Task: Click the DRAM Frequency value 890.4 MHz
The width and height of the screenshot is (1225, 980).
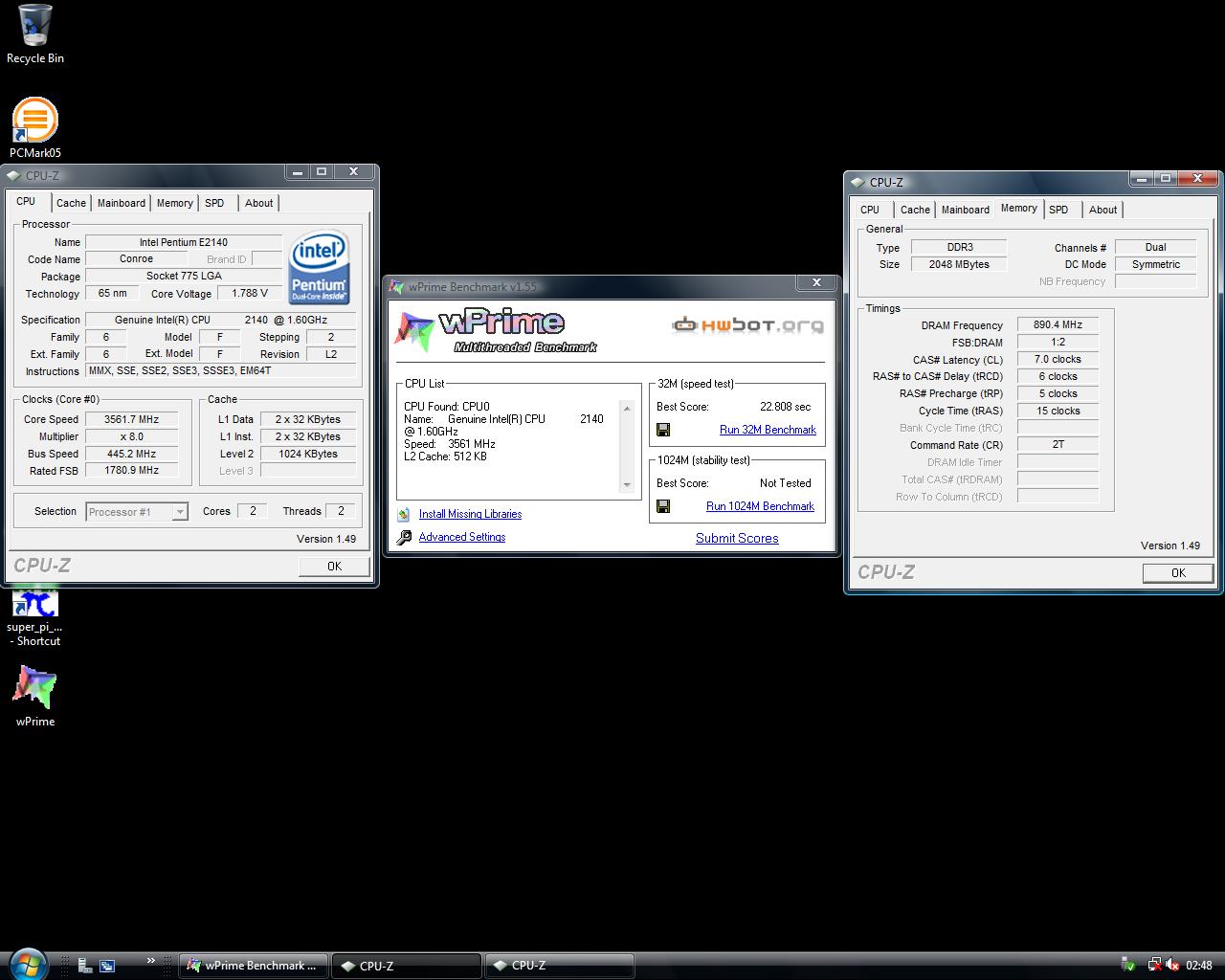Action: 1058,325
